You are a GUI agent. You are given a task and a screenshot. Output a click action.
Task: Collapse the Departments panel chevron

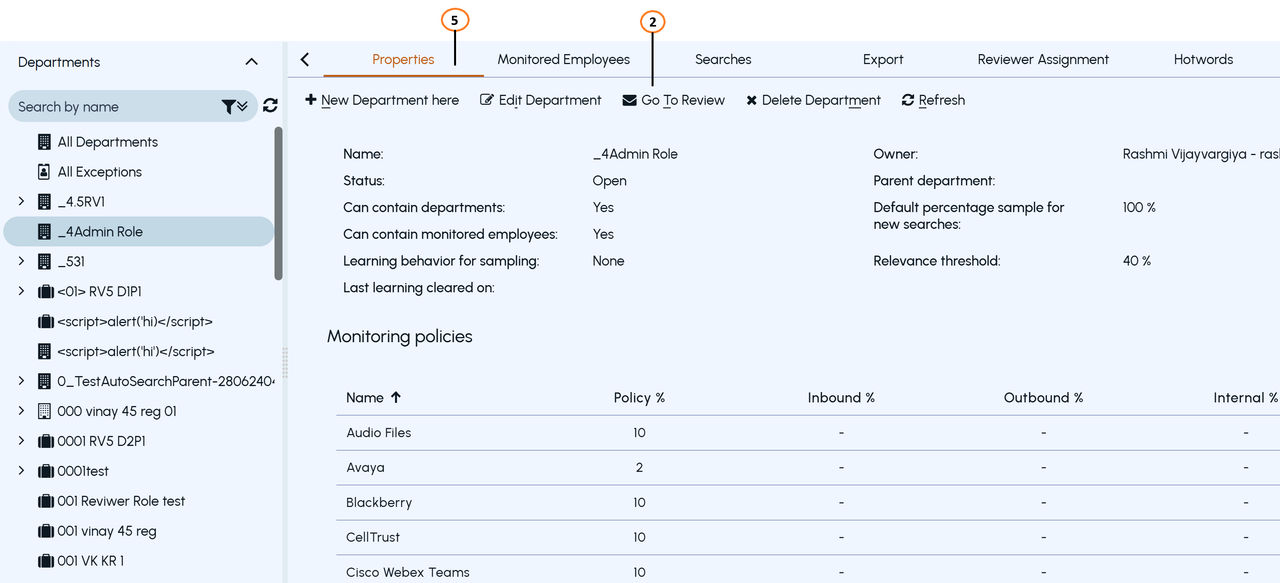click(251, 62)
